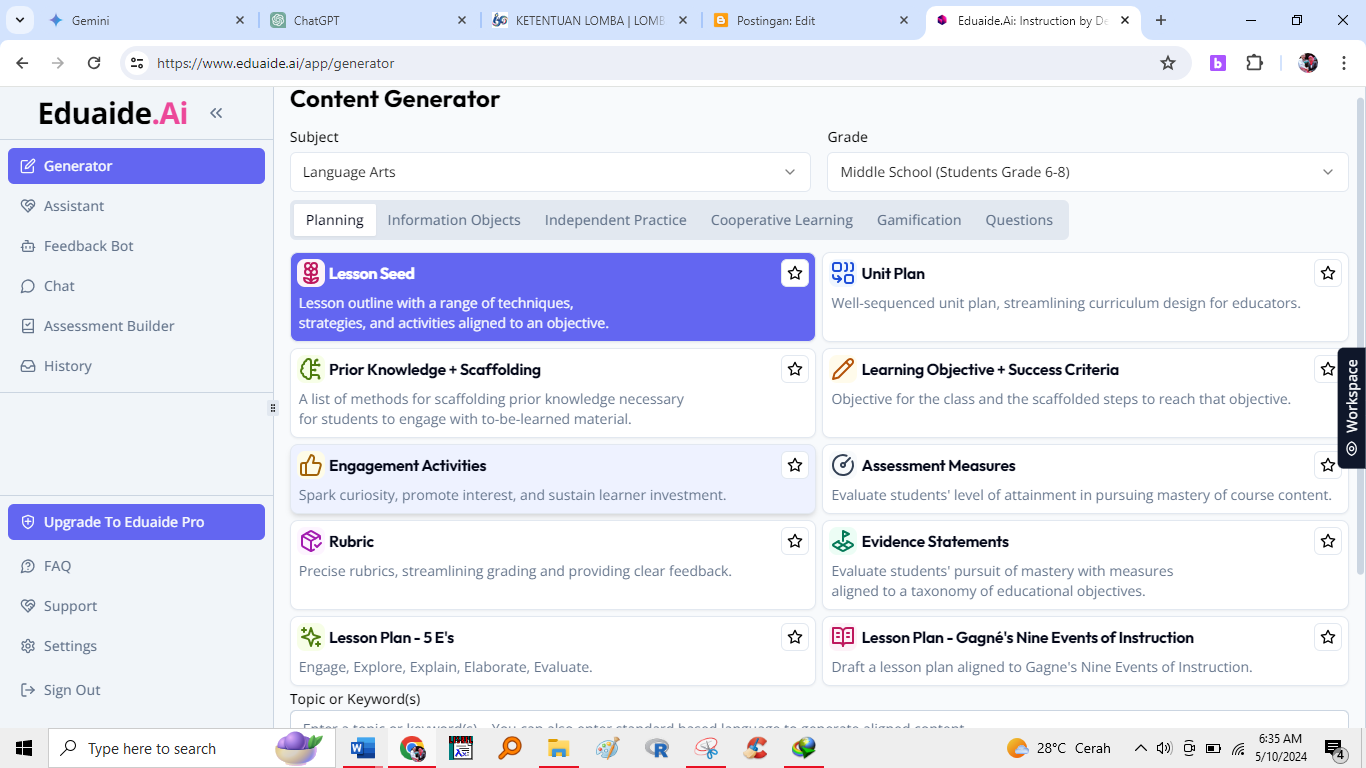Viewport: 1366px width, 768px height.
Task: Click the Learning Objective pencil icon
Action: 843,369
